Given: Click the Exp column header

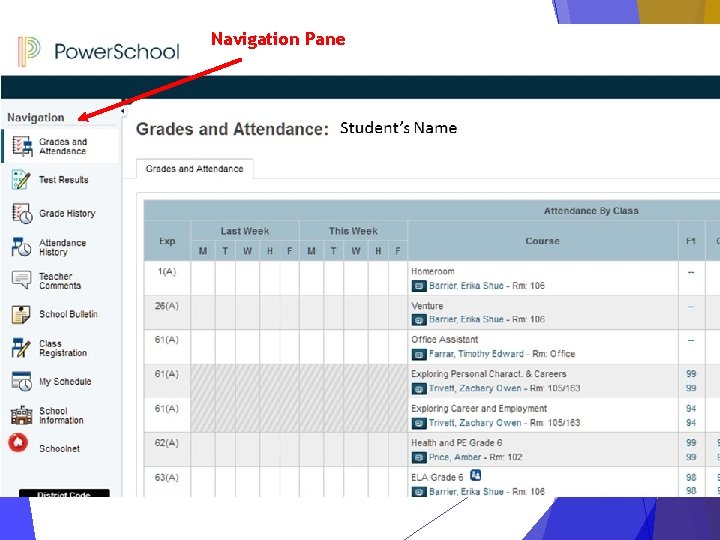Looking at the screenshot, I should (x=167, y=241).
